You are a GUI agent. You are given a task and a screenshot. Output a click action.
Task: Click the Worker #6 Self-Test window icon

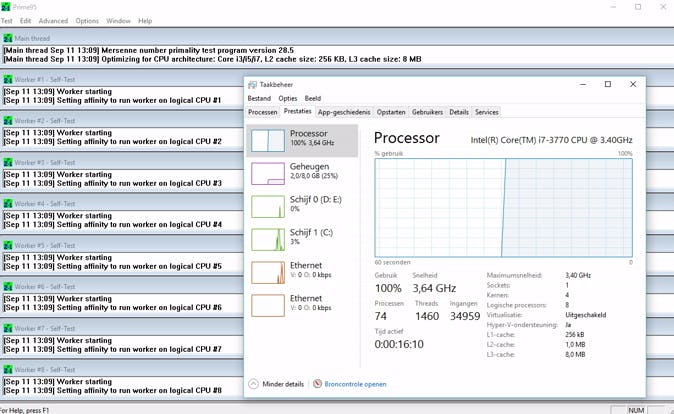pos(8,287)
